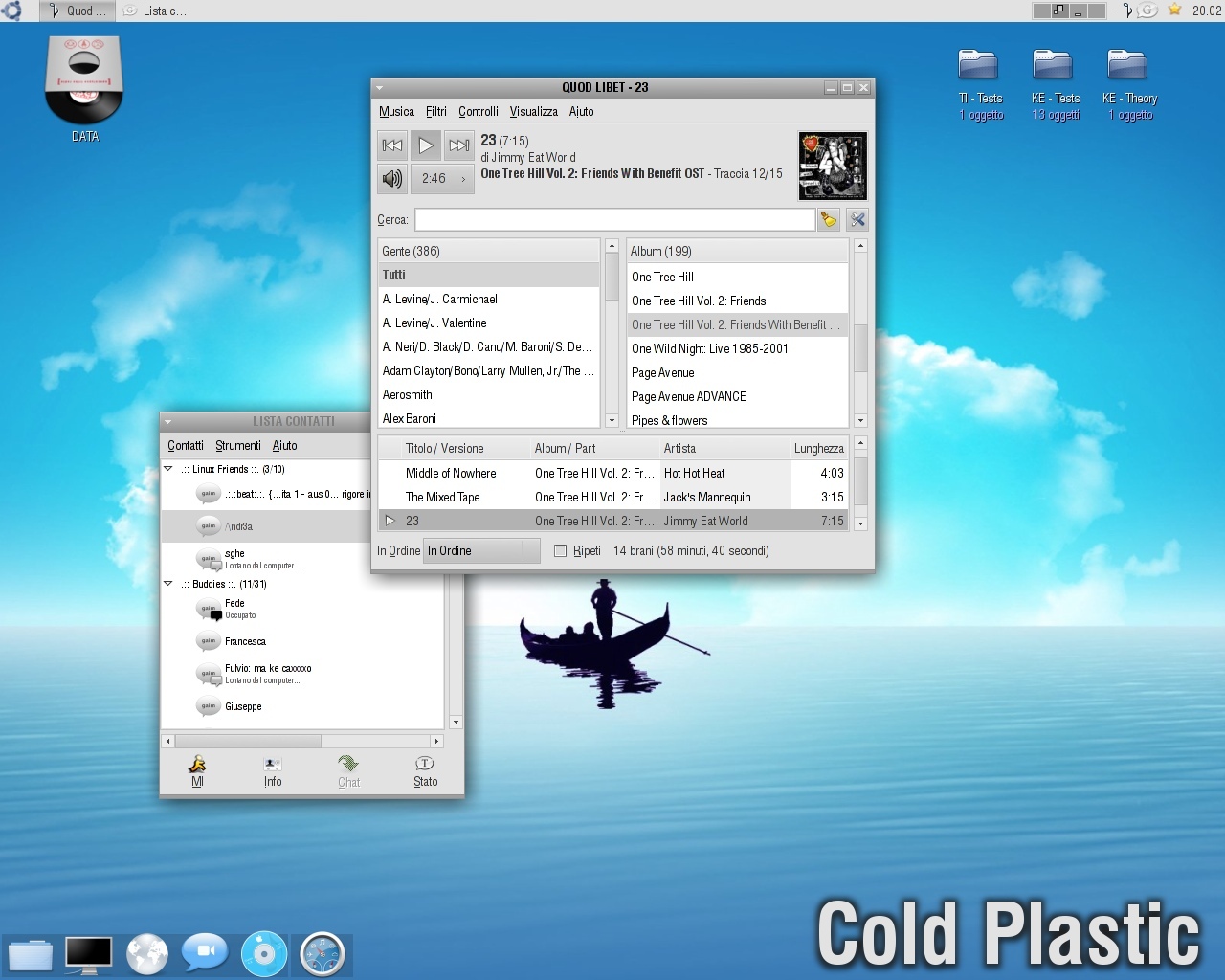Focus the Cerca search field

[614, 219]
